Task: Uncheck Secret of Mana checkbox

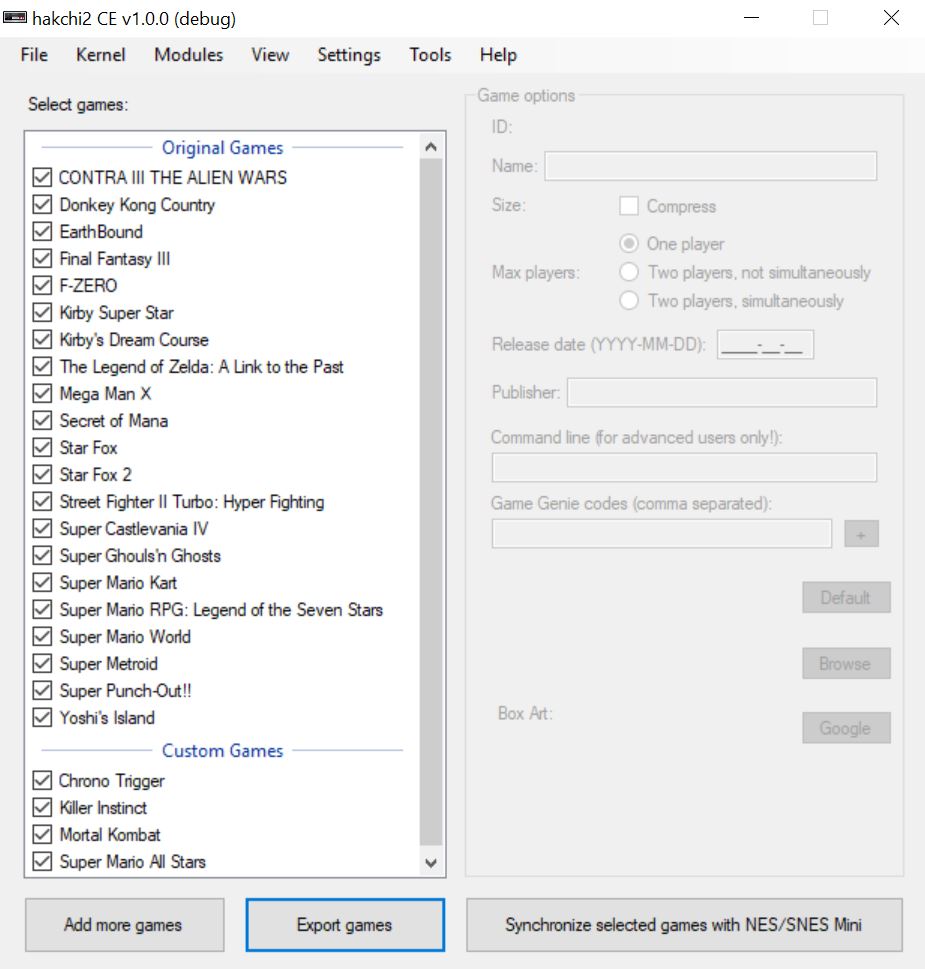Action: pyautogui.click(x=42, y=421)
